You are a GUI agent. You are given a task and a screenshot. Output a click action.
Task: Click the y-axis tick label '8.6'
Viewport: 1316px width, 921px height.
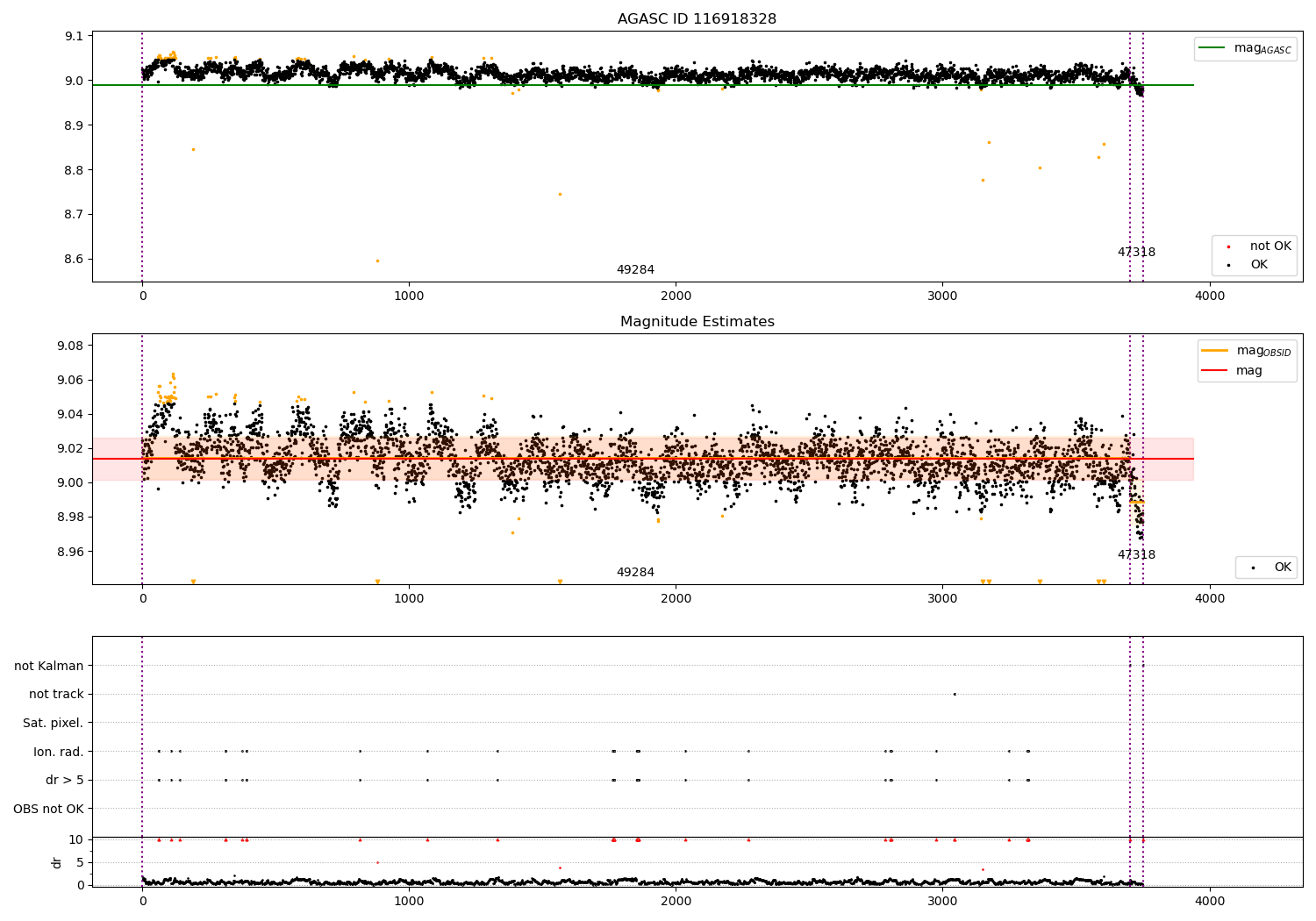(75, 260)
